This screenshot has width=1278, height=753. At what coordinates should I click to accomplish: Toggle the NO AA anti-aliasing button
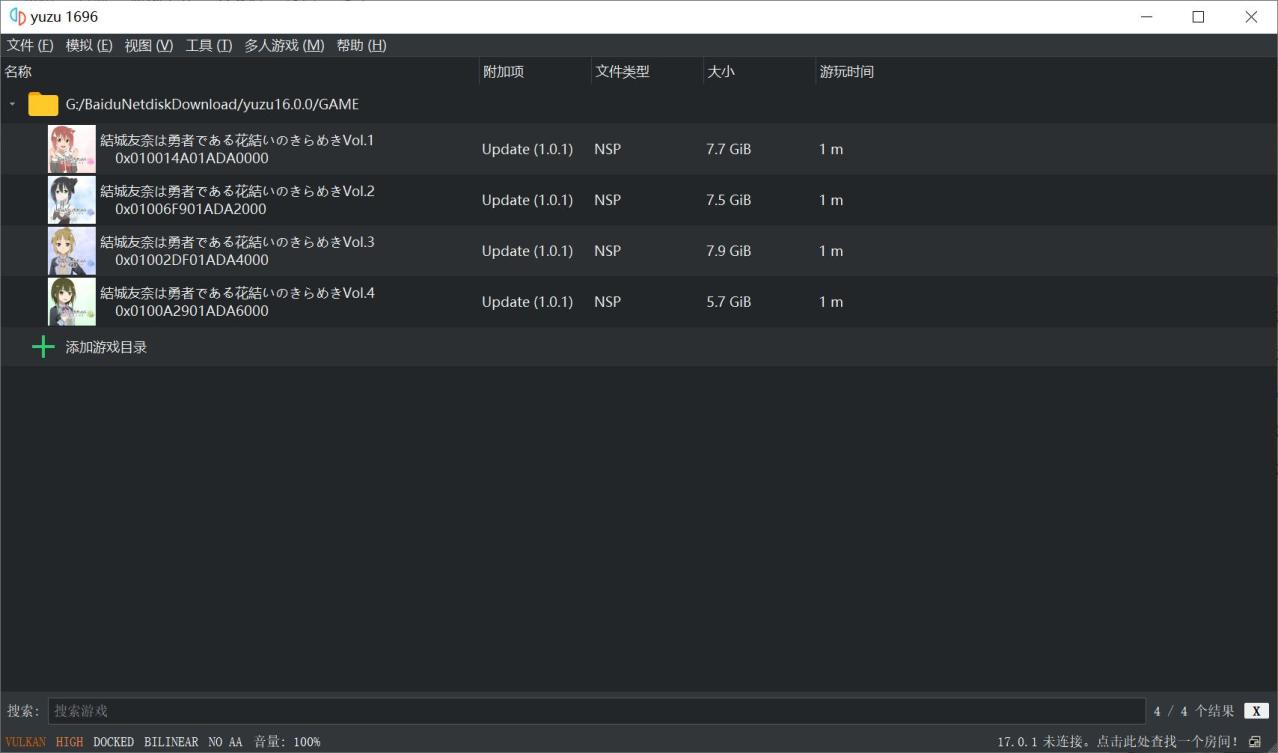click(225, 742)
